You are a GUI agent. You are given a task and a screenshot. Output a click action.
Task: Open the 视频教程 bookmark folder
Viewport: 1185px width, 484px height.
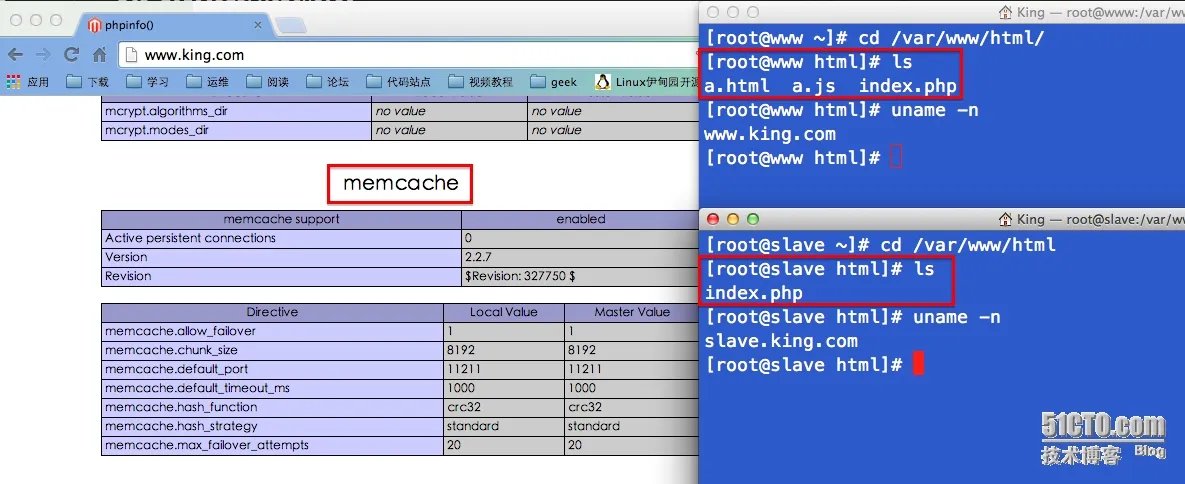(480, 82)
